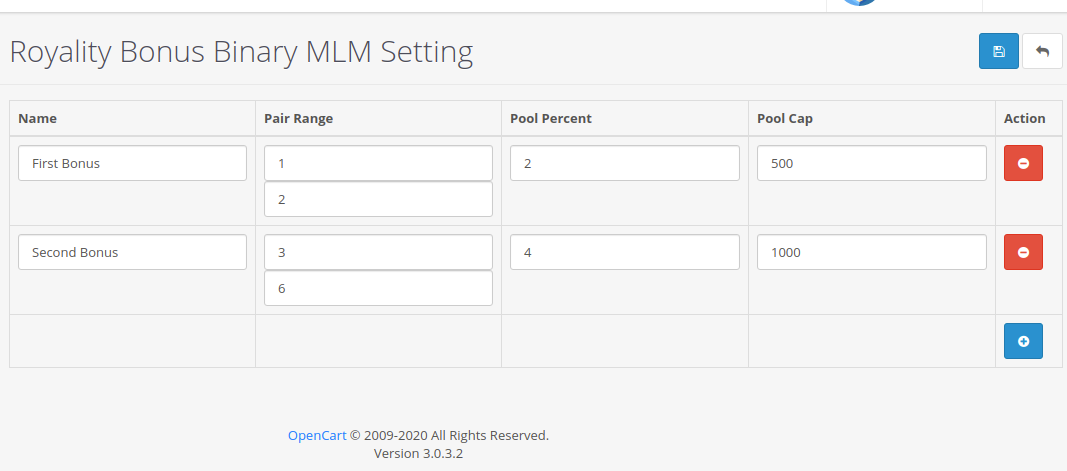1067x471 pixels.
Task: Save the Royality Bonus settings
Action: coord(998,51)
